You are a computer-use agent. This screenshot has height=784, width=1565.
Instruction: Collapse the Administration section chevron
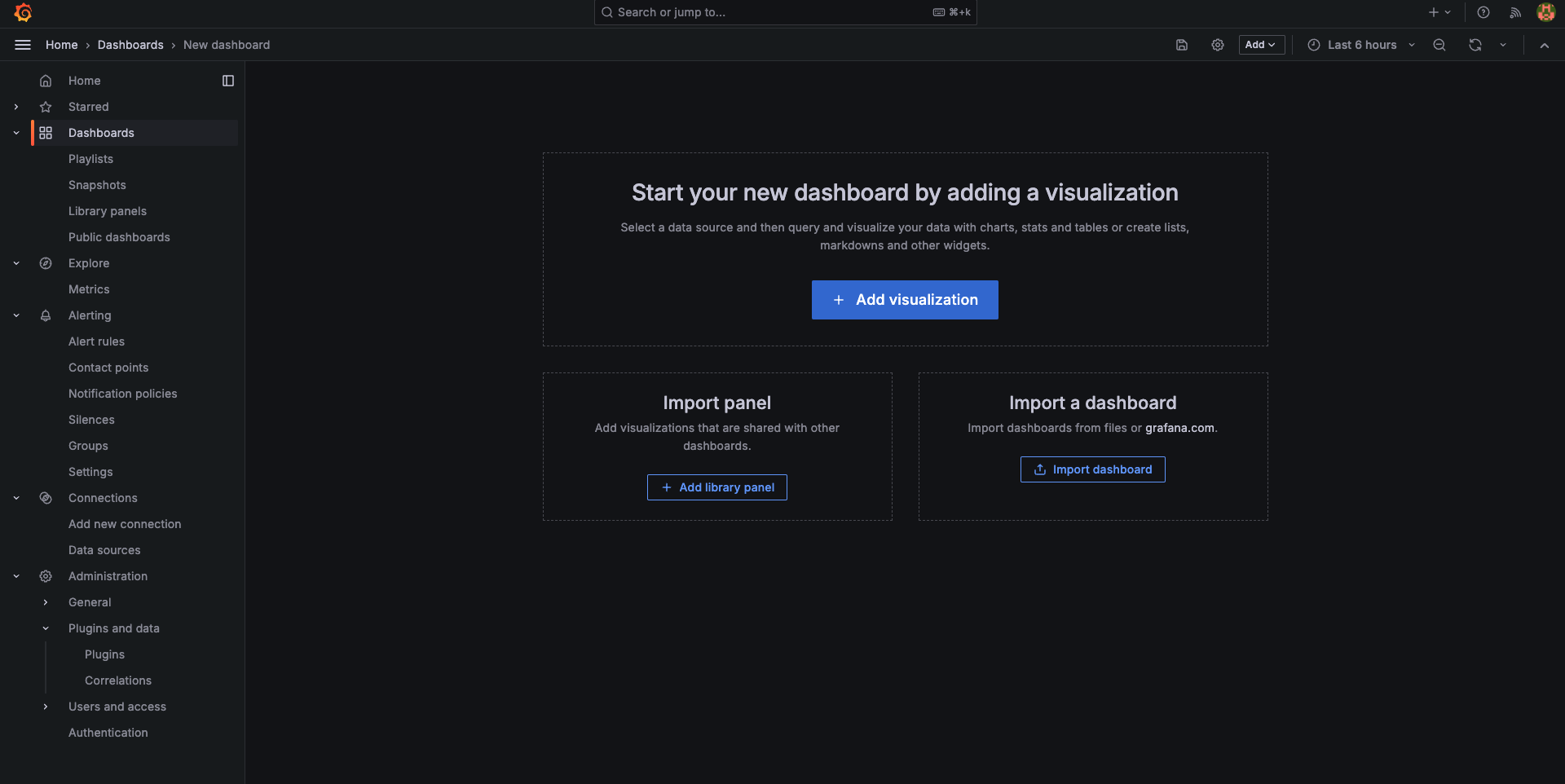[x=16, y=576]
